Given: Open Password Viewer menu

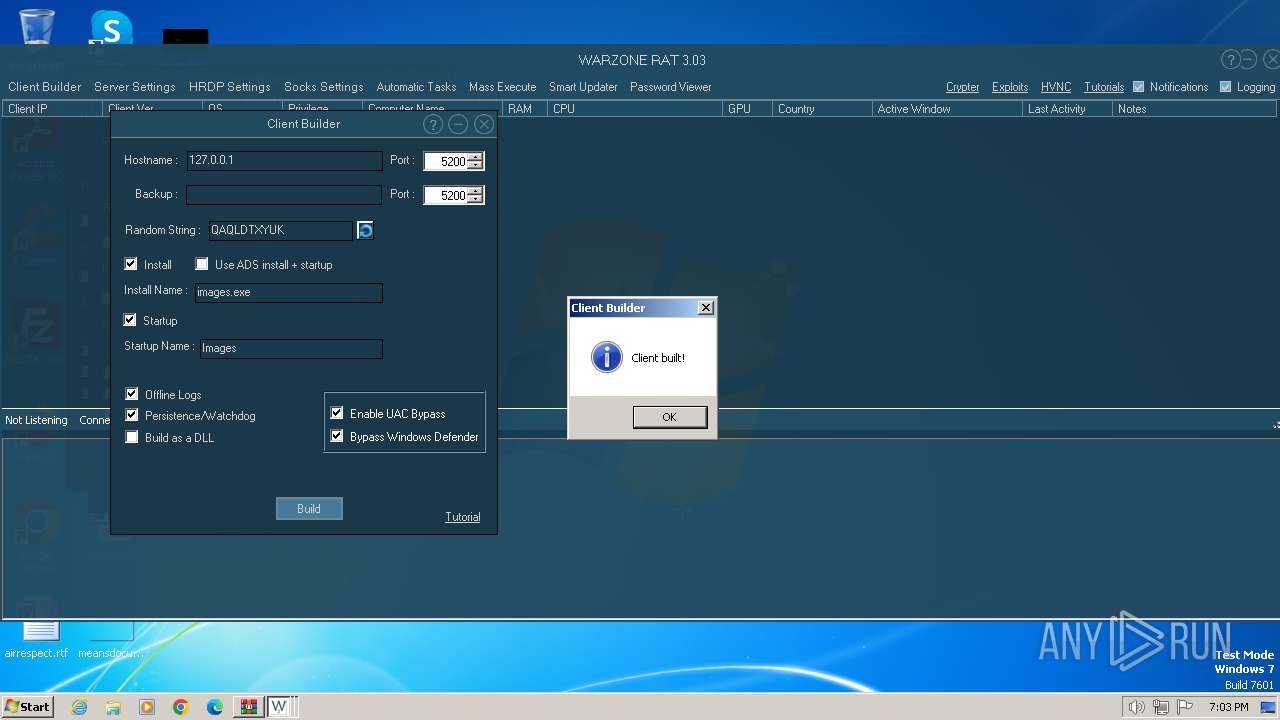Looking at the screenshot, I should click(x=671, y=87).
